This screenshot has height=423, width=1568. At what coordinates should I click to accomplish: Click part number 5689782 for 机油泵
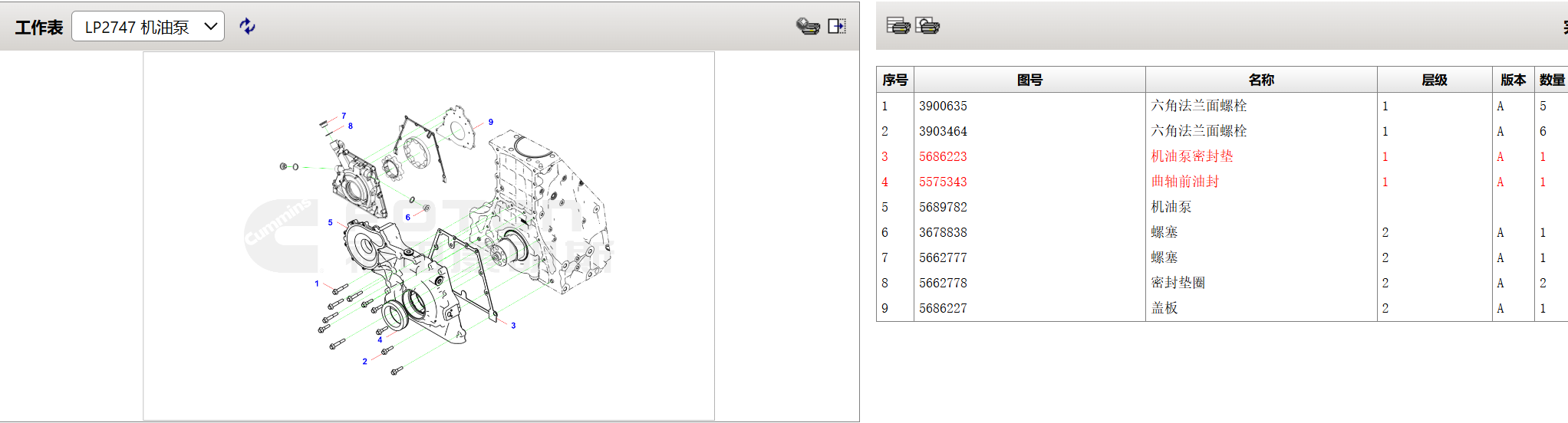(943, 207)
